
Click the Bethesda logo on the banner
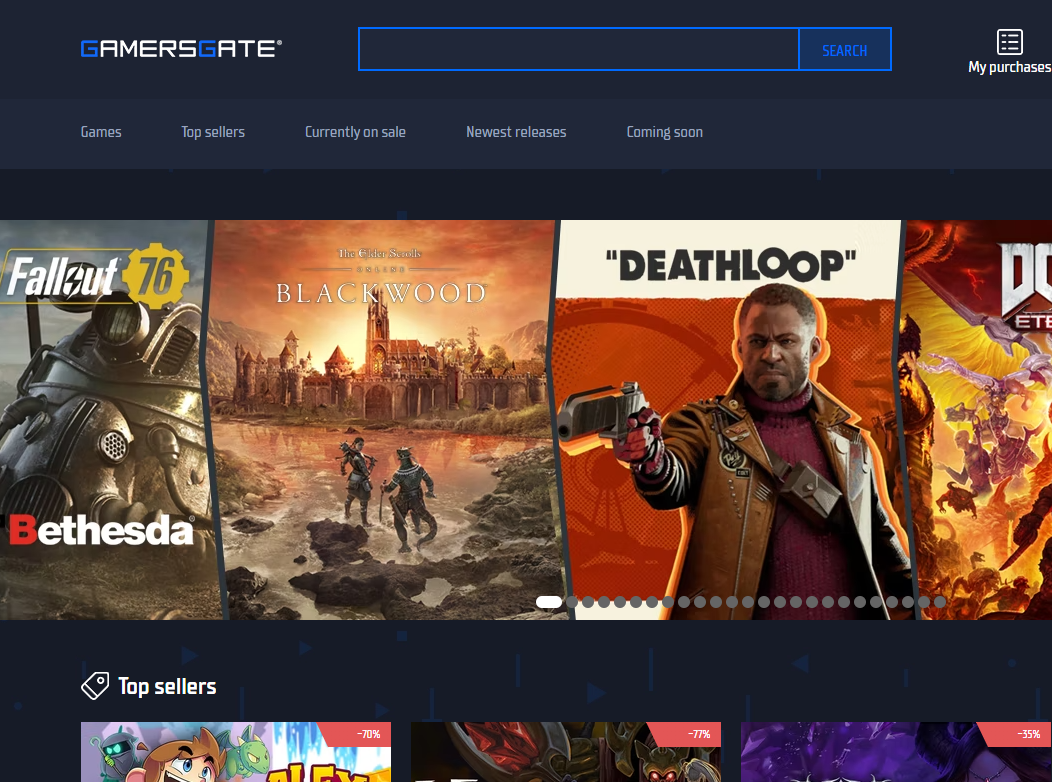(101, 530)
